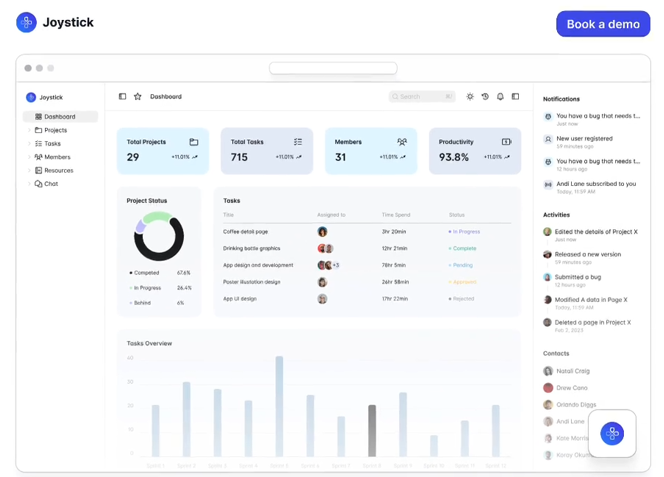
Task: Open the history clock icon
Action: coord(485,97)
